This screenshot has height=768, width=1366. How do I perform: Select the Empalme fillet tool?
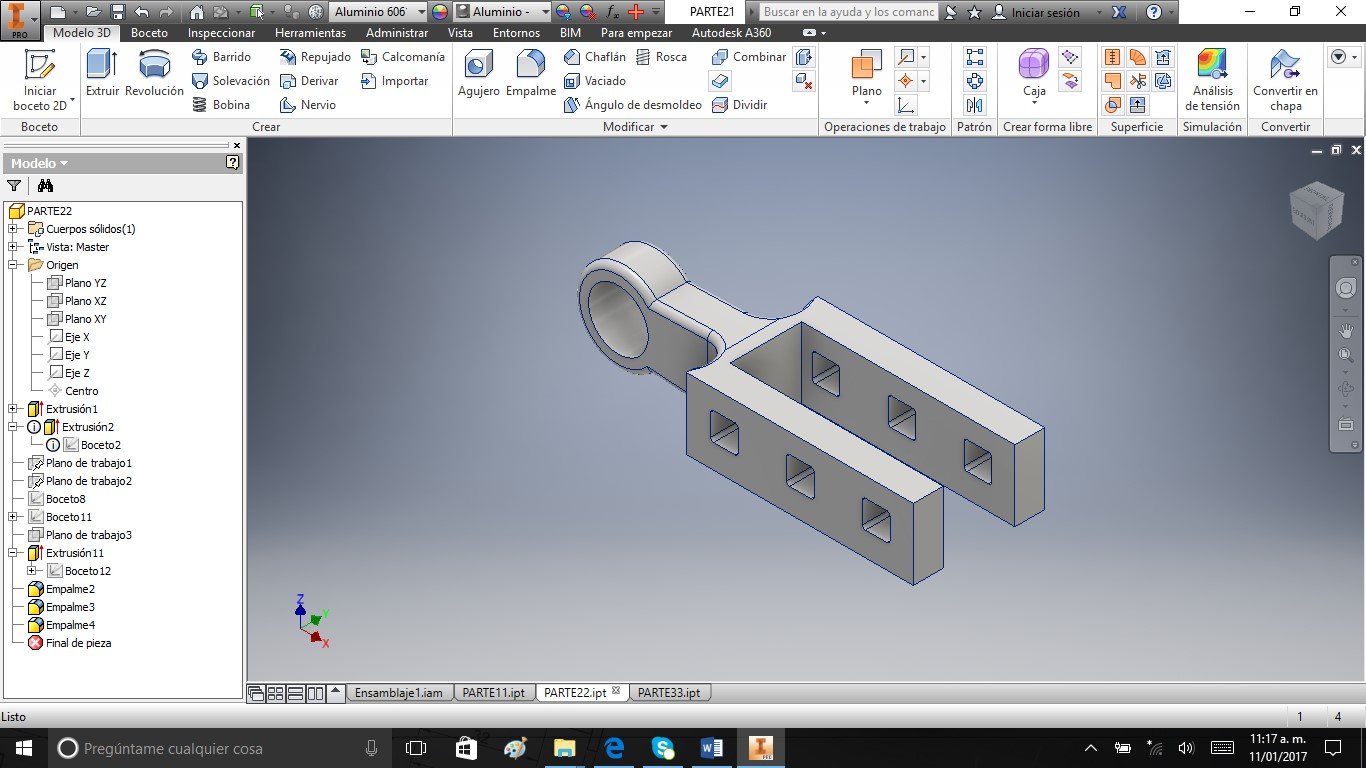(x=531, y=73)
